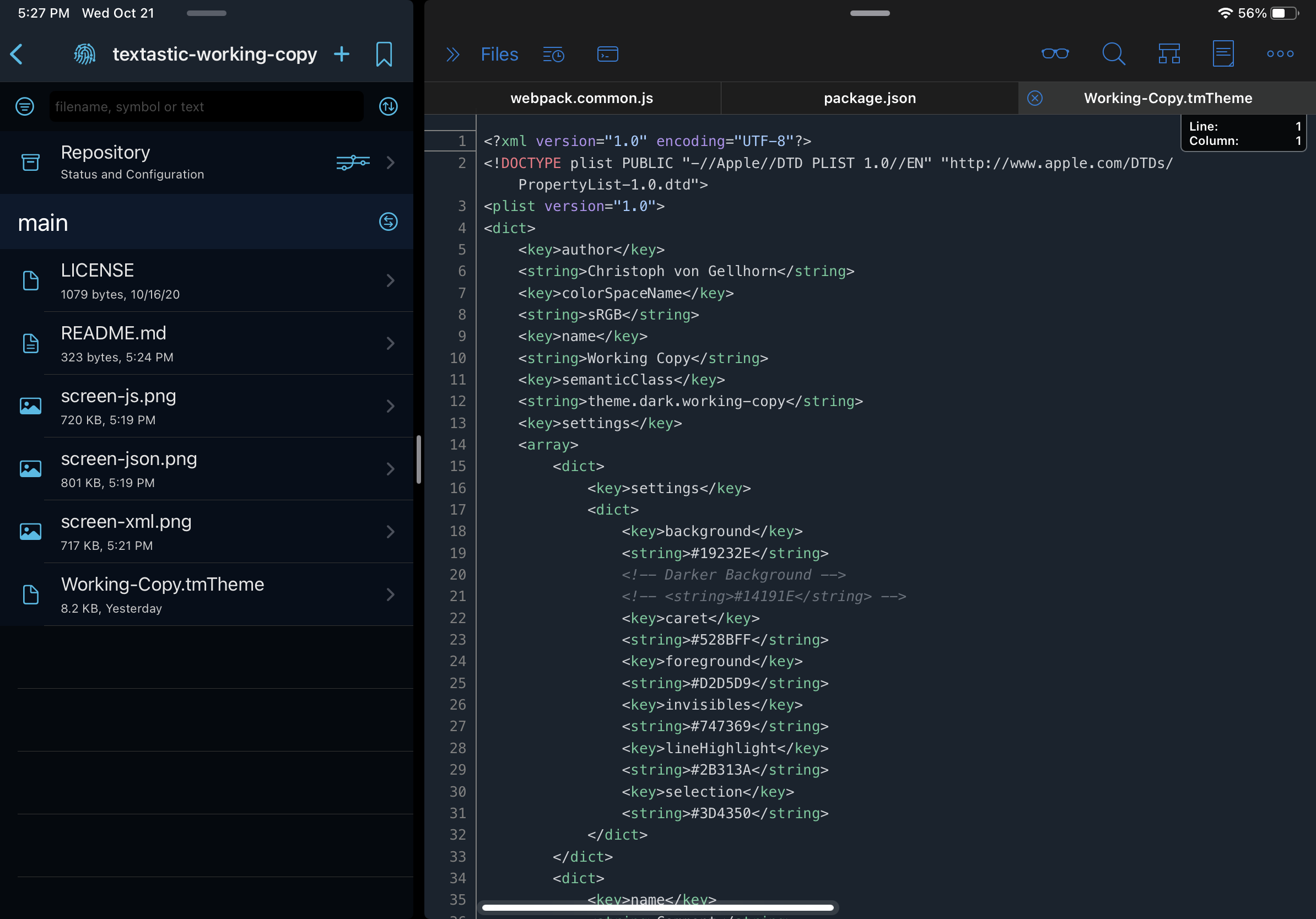Open the Working-Copy.tmTheme file name in list
This screenshot has width=1316, height=919.
click(x=162, y=585)
